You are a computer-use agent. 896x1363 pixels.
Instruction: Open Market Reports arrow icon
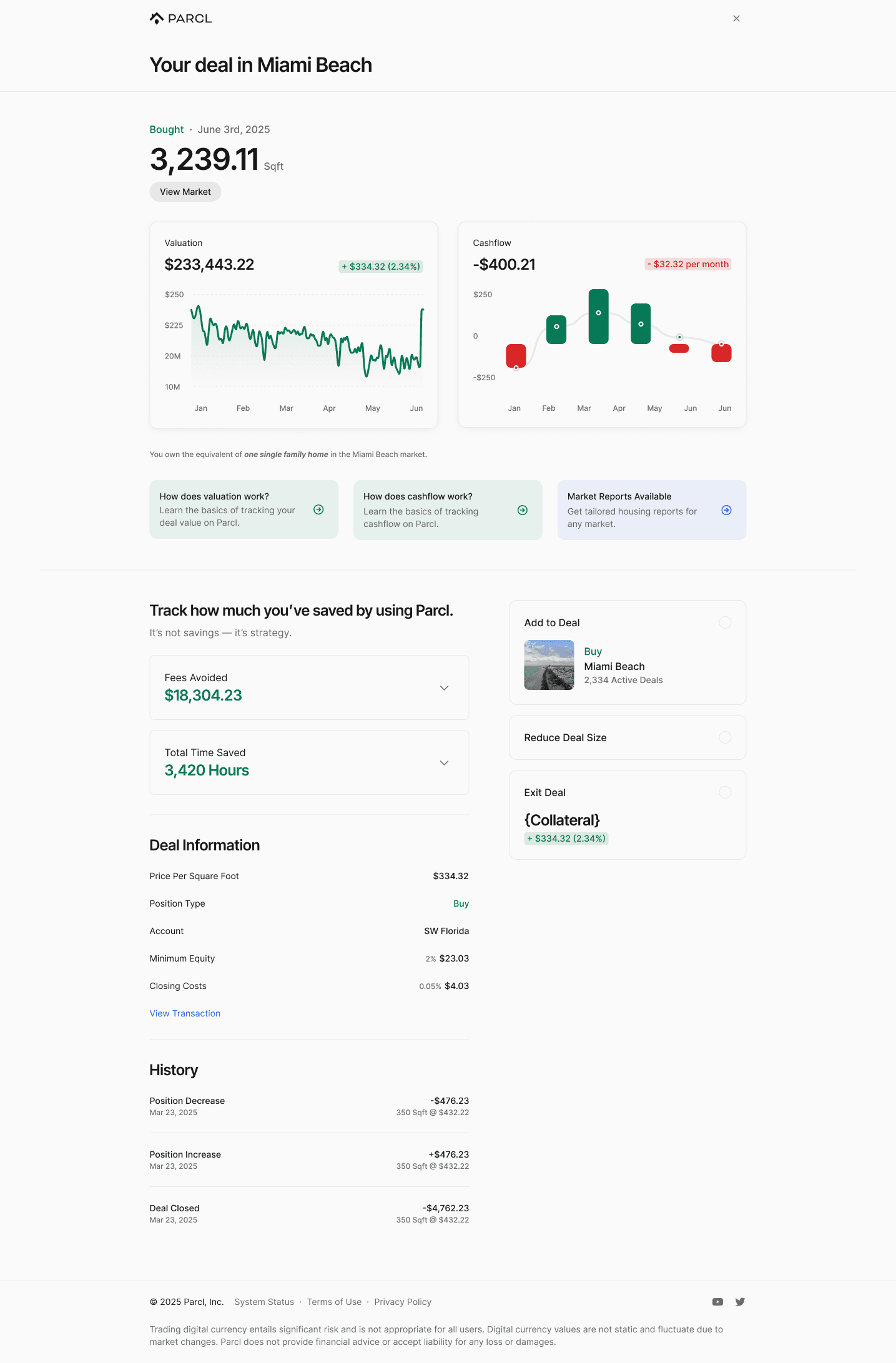pos(726,510)
